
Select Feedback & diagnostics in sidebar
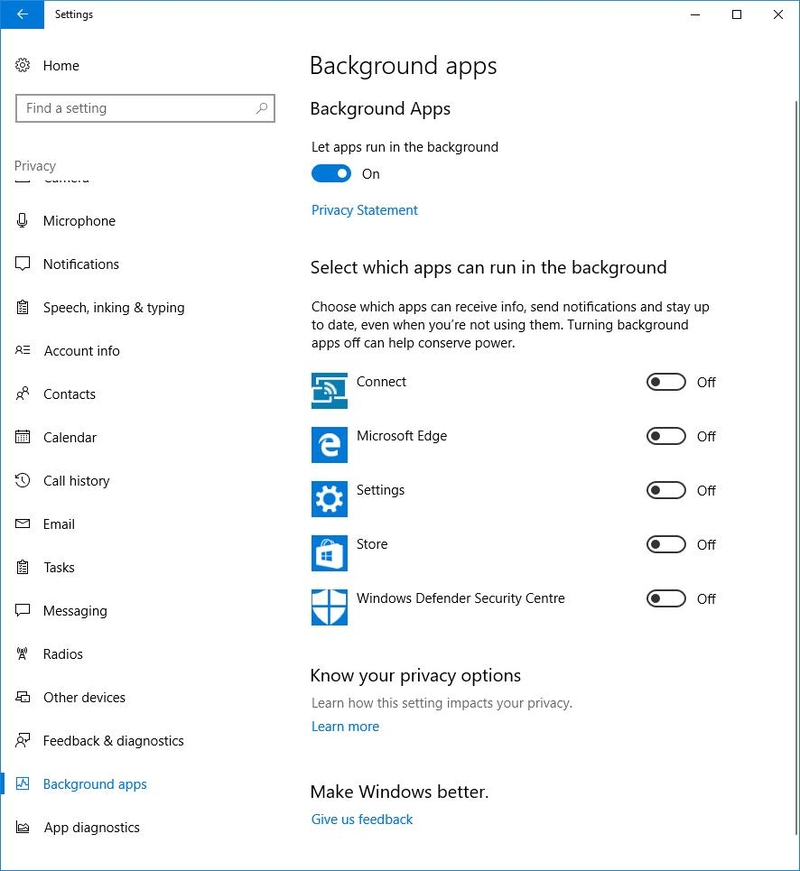coord(113,741)
